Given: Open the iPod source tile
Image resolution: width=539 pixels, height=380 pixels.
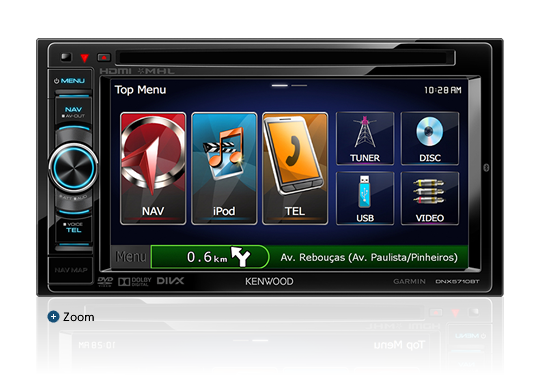Looking at the screenshot, I should pyautogui.click(x=224, y=168).
